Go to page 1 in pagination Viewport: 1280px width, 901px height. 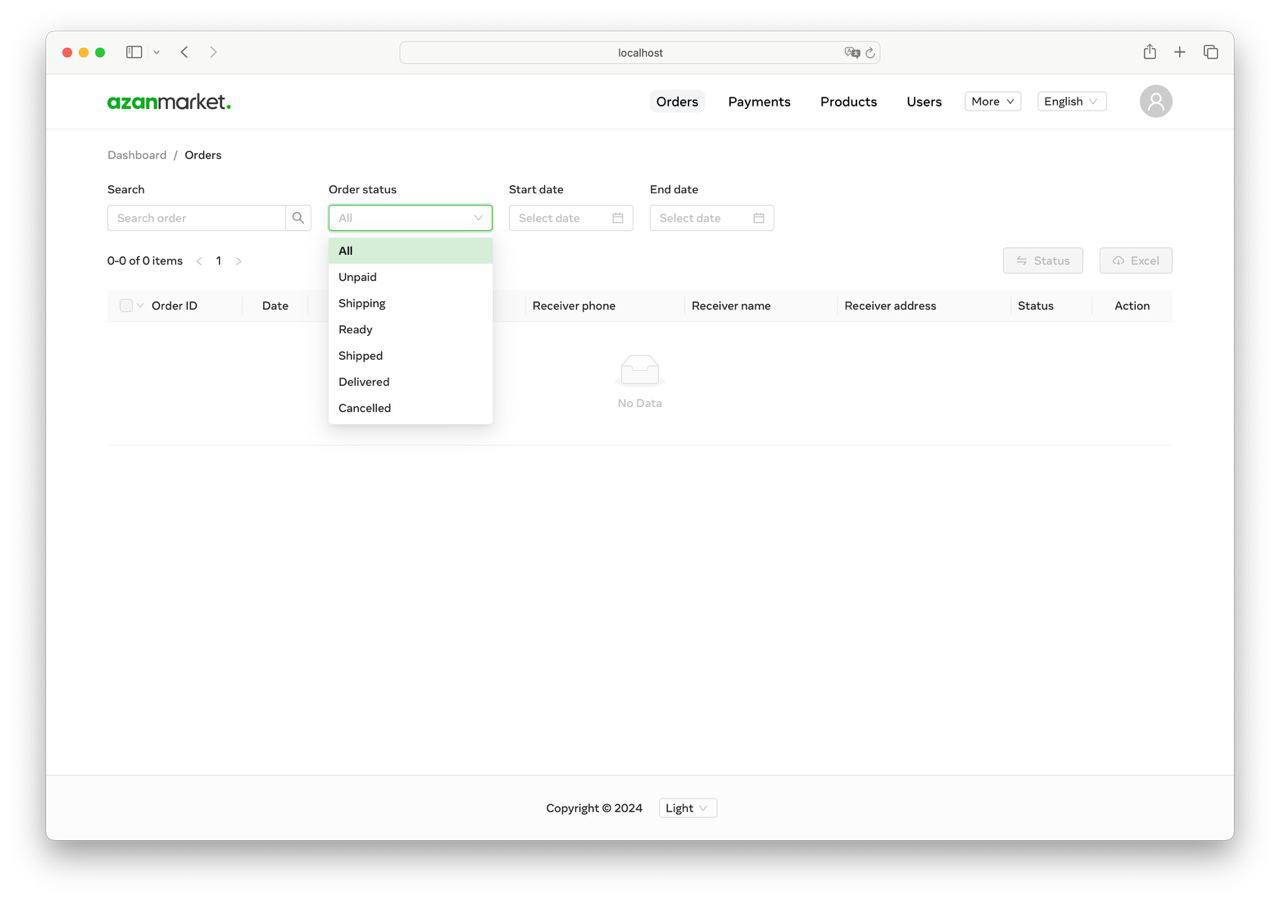[218, 260]
